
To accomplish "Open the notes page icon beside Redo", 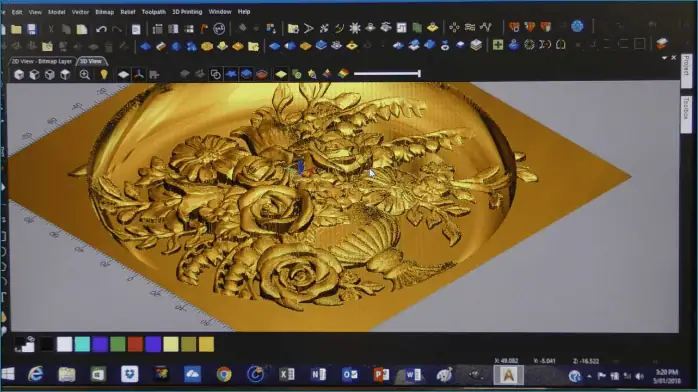I will [136, 29].
